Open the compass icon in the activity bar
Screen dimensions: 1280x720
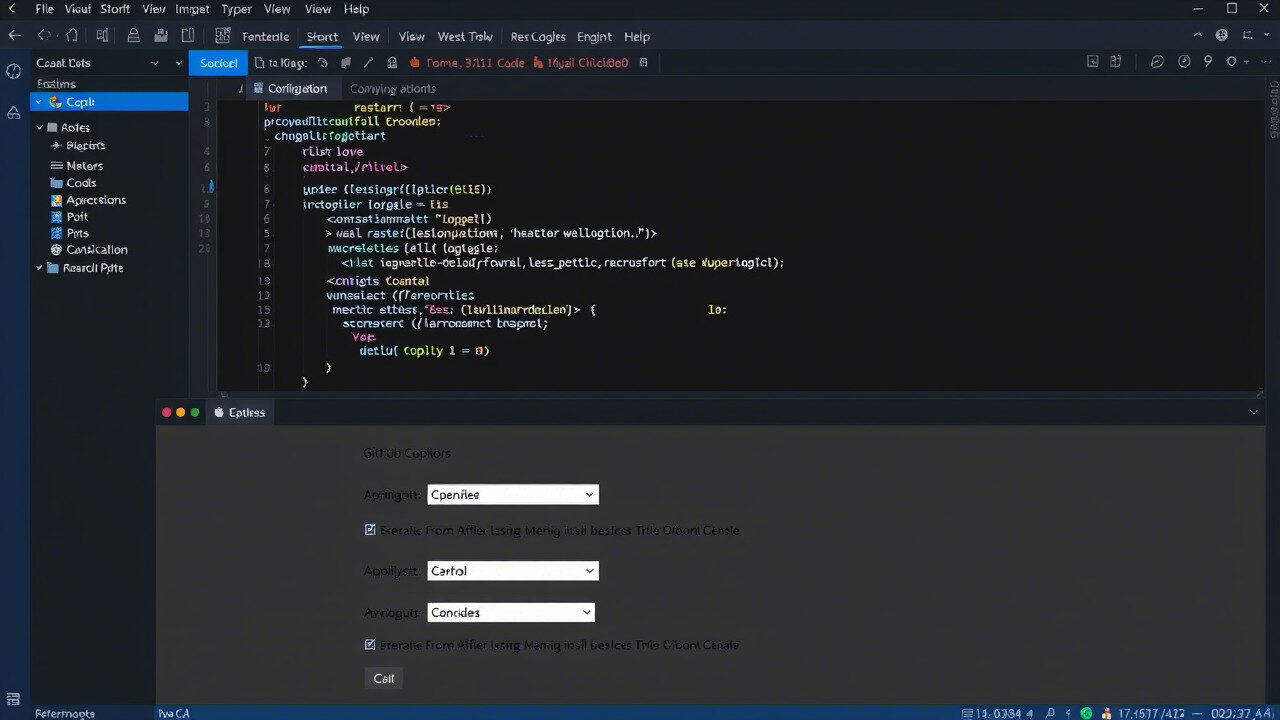(13, 71)
